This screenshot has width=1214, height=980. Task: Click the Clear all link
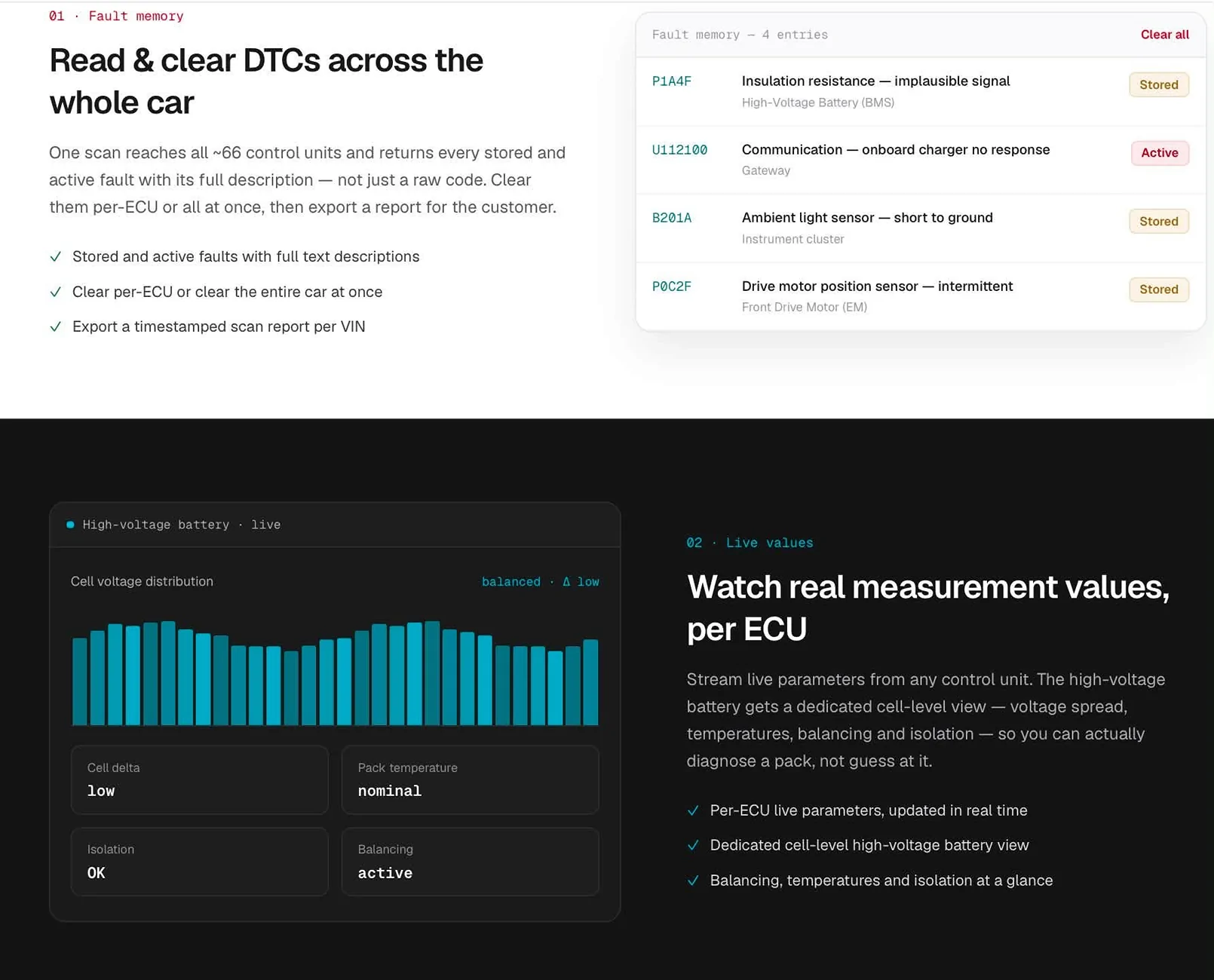point(1164,35)
